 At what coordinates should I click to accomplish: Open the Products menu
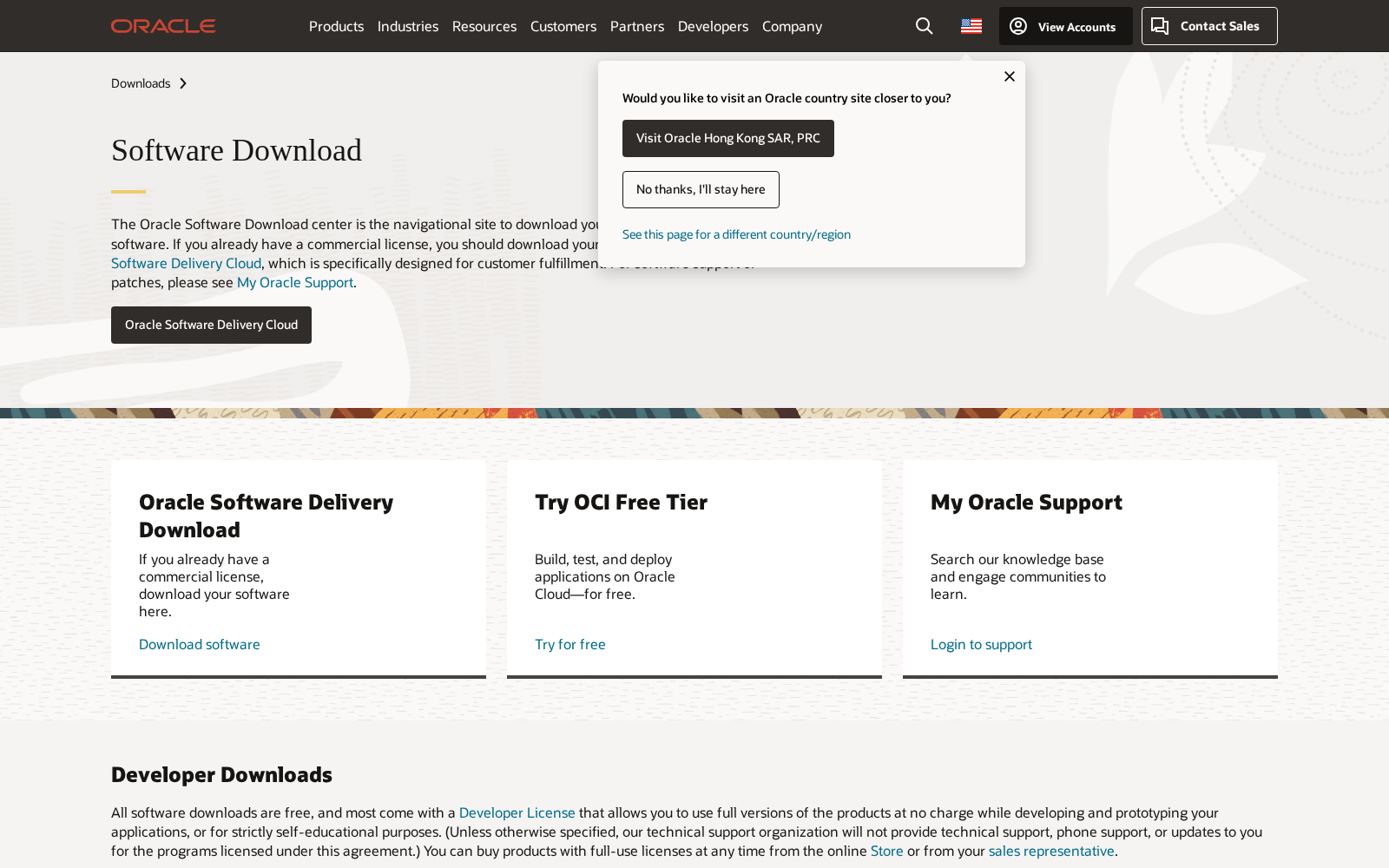click(336, 26)
